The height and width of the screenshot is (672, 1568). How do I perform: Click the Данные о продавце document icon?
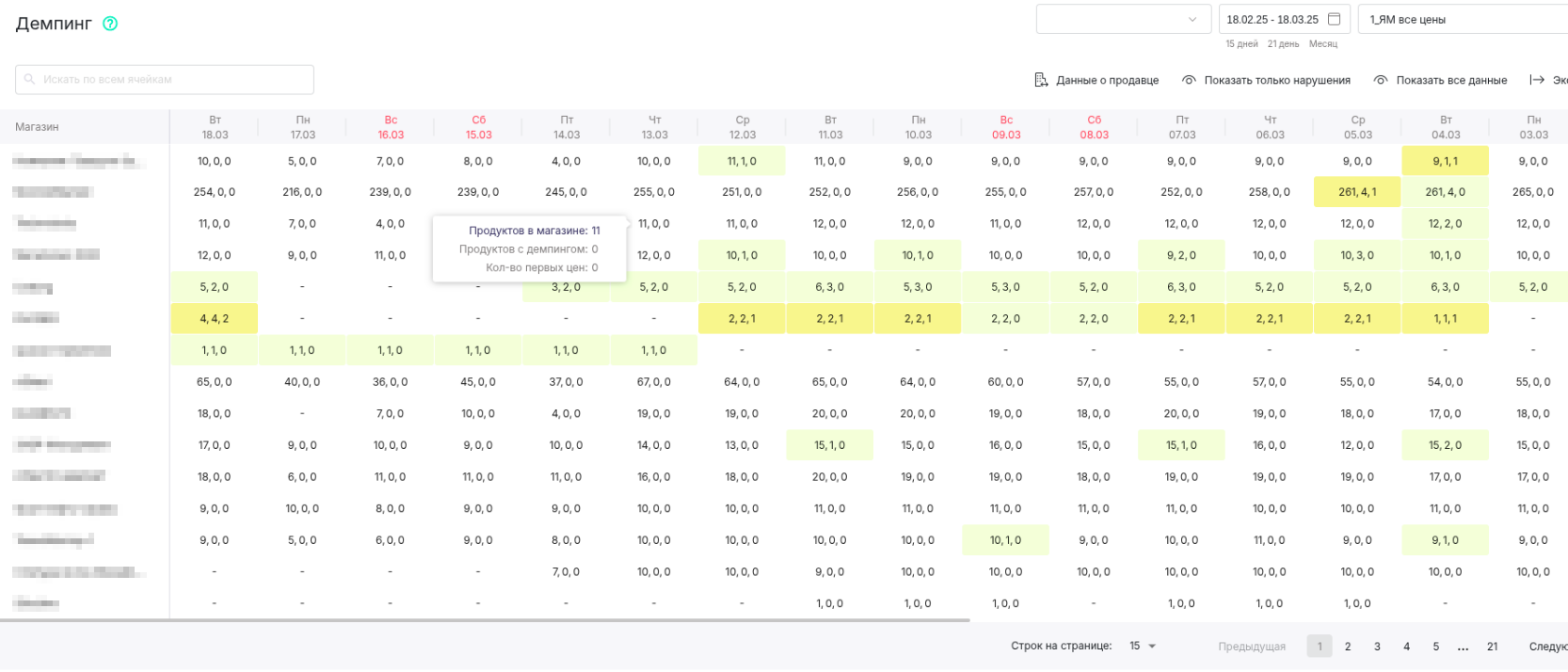coord(1041,80)
